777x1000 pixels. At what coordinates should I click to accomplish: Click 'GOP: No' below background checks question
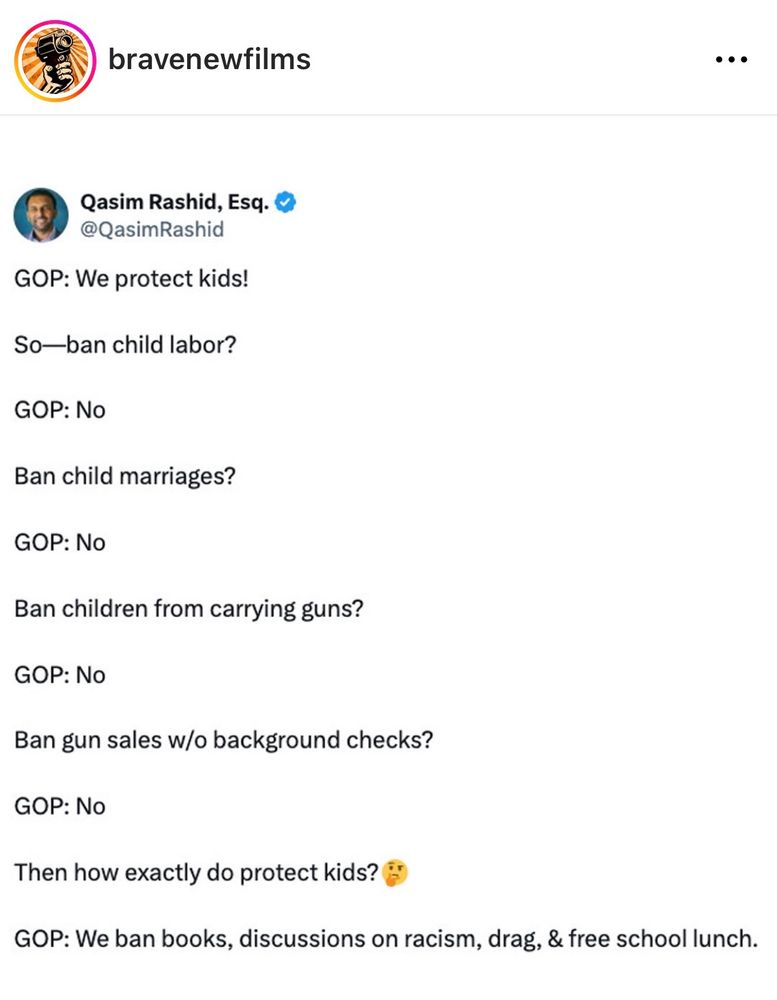60,807
